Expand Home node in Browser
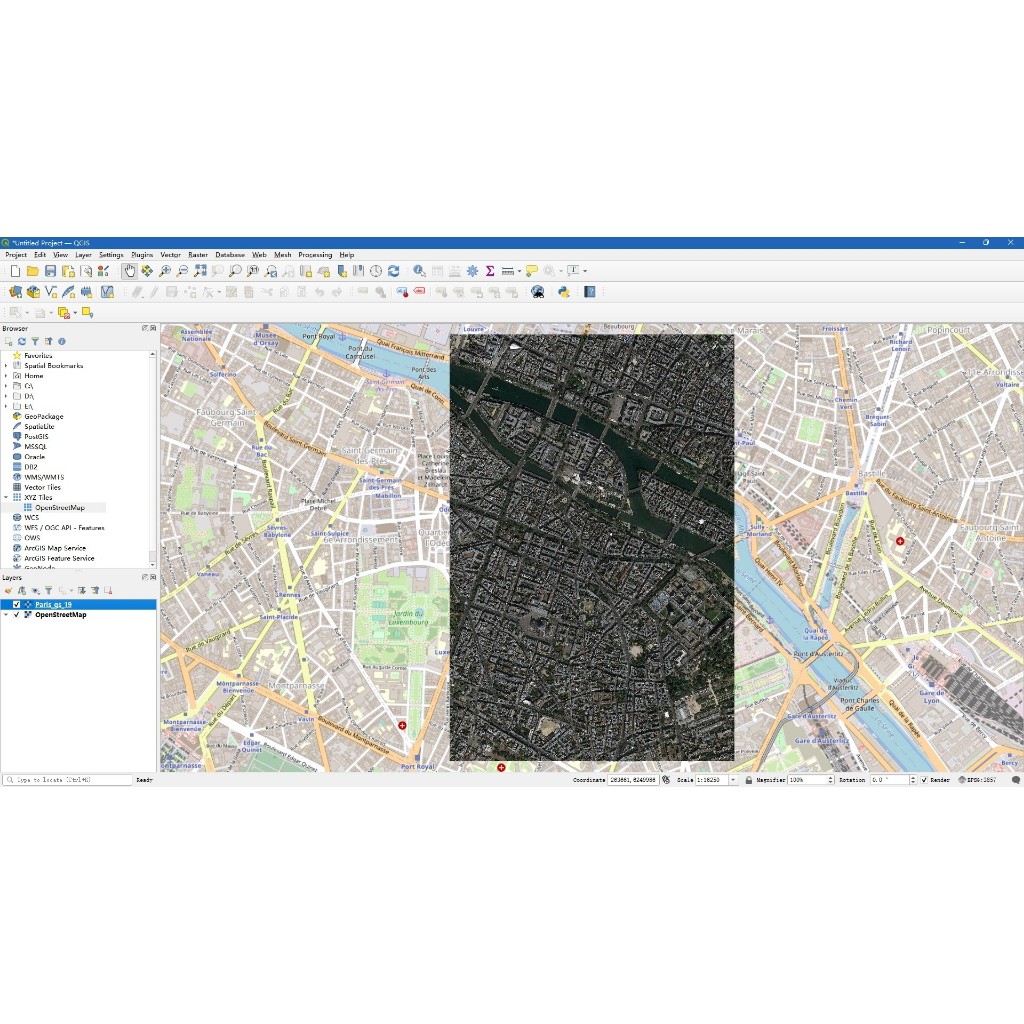The height and width of the screenshot is (1024, 1024). coord(7,376)
